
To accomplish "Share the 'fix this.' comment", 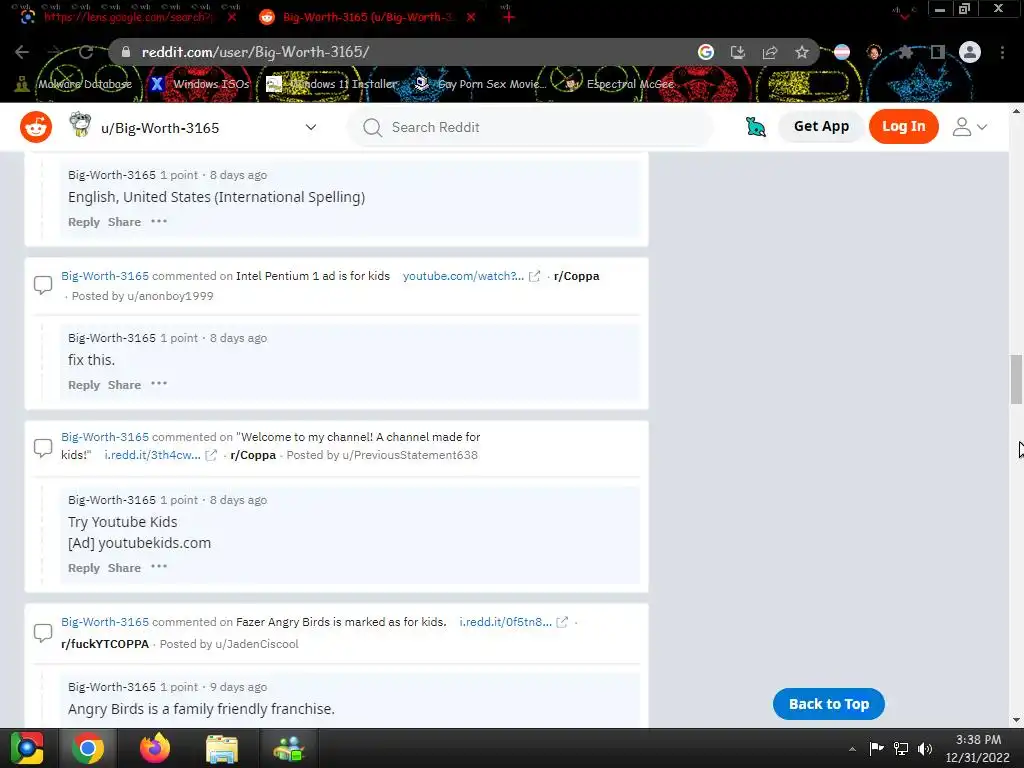I will (x=124, y=385).
